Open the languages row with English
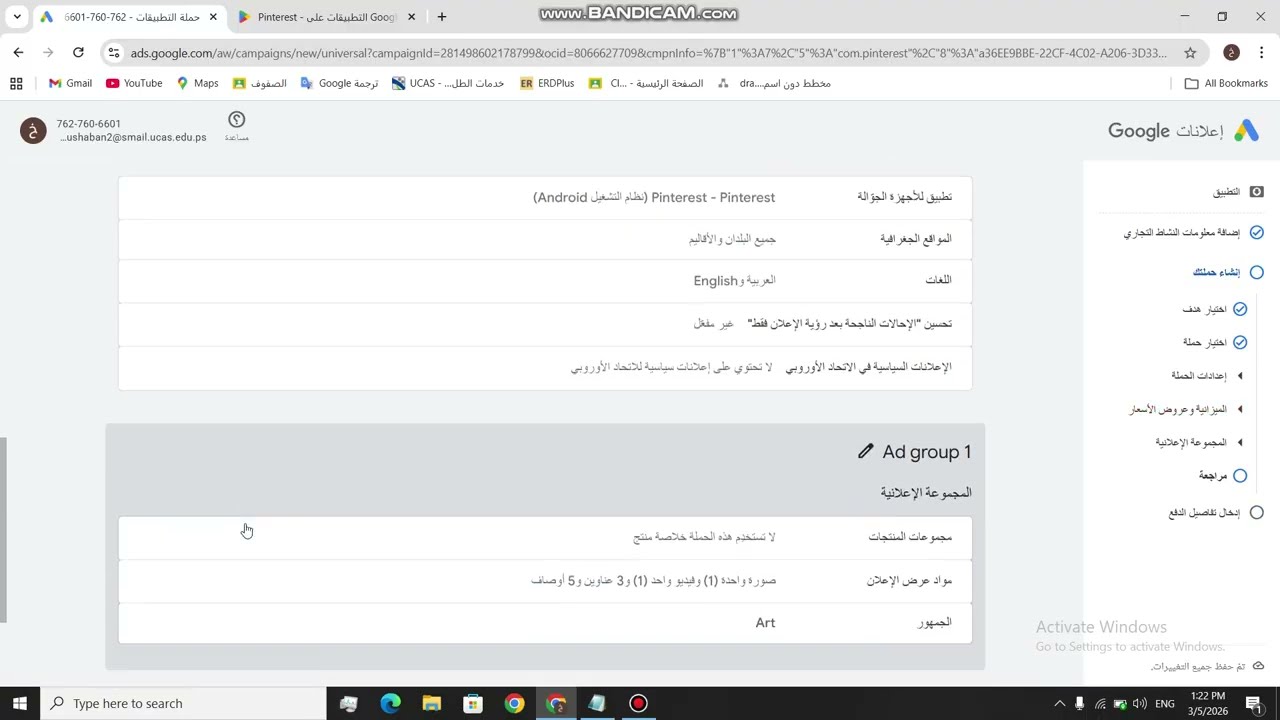Image resolution: width=1280 pixels, height=720 pixels. (x=545, y=281)
